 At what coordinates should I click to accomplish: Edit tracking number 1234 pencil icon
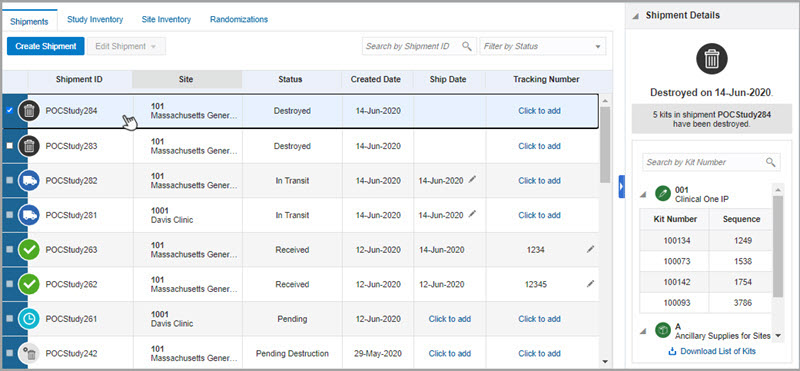point(590,249)
